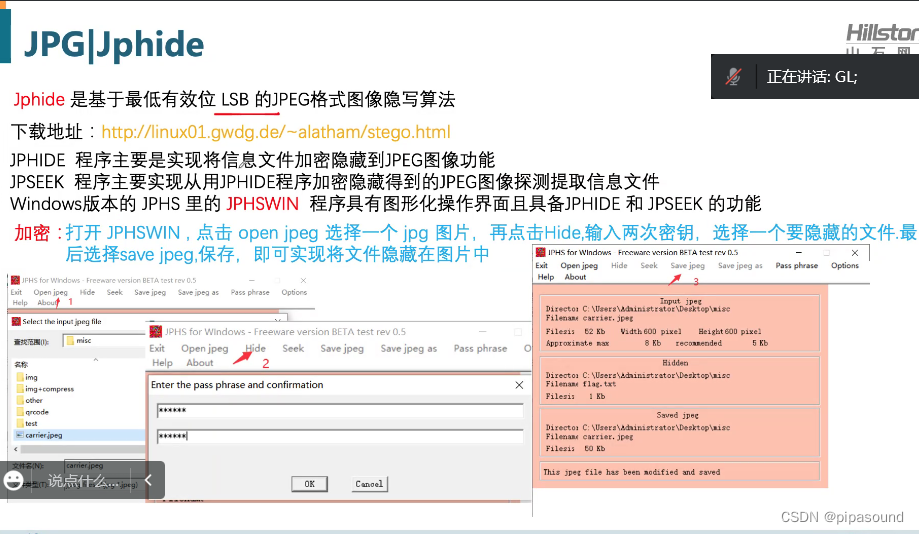Click About in the right JPHS window
Screen dimensions: 919x534
[575, 277]
